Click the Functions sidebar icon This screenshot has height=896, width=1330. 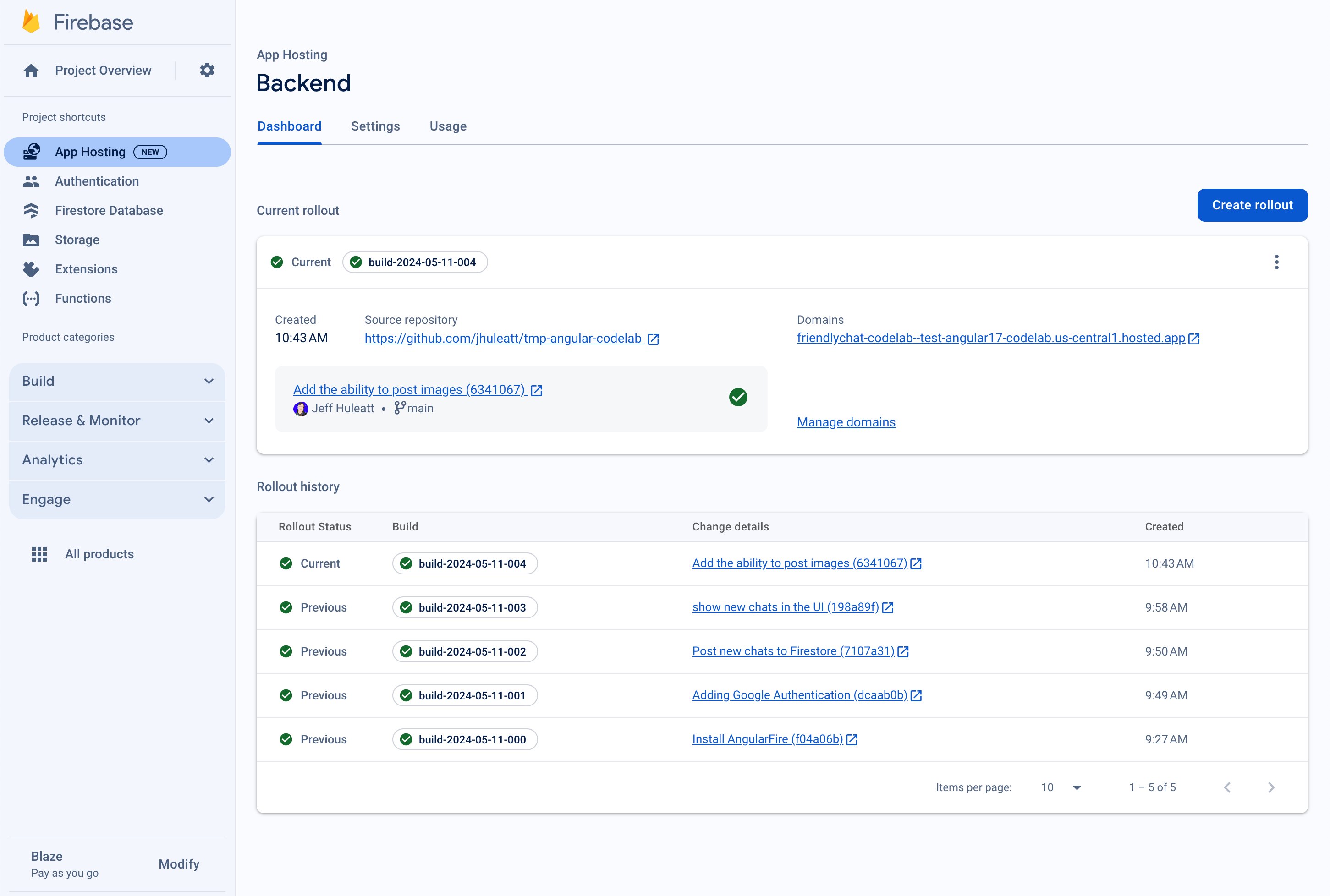[x=30, y=298]
